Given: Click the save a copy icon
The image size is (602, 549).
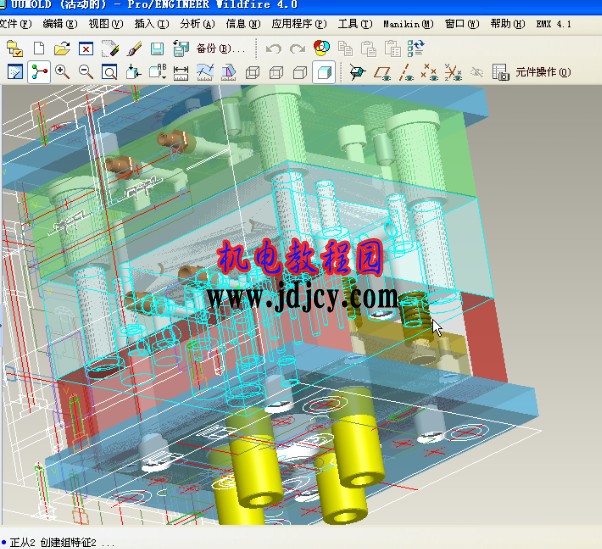Looking at the screenshot, I should pyautogui.click(x=181, y=48).
